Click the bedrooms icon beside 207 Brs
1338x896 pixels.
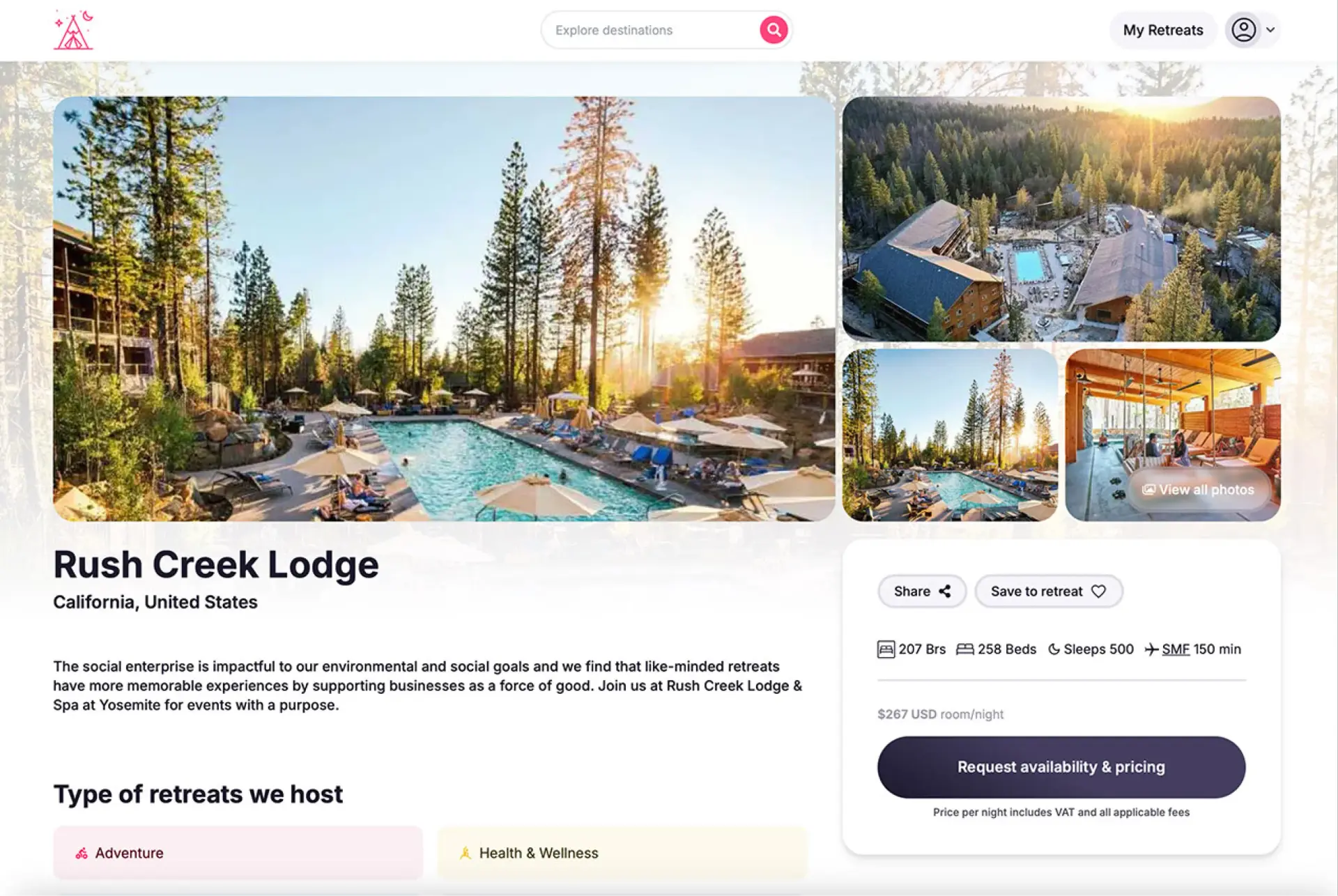(885, 649)
